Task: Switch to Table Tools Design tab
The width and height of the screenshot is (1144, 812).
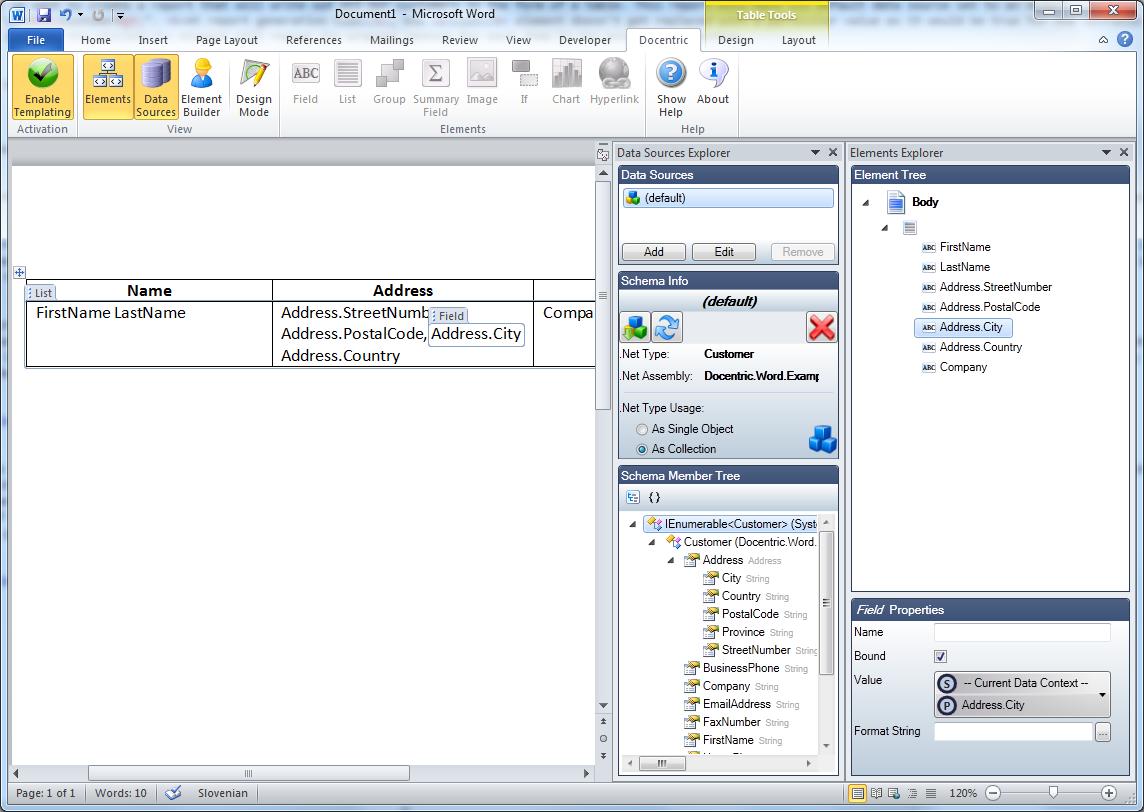Action: [735, 40]
